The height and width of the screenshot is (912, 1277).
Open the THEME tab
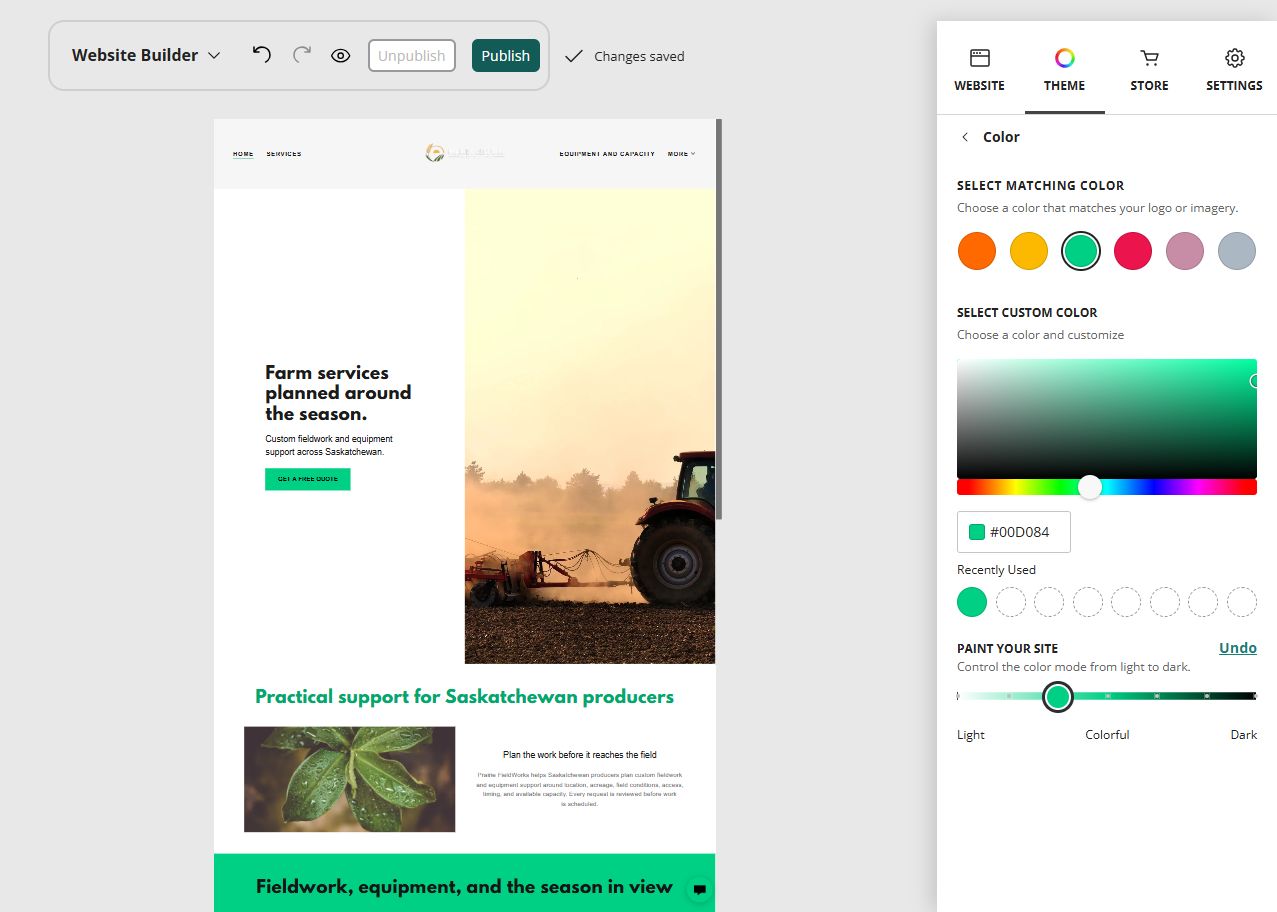[1065, 70]
